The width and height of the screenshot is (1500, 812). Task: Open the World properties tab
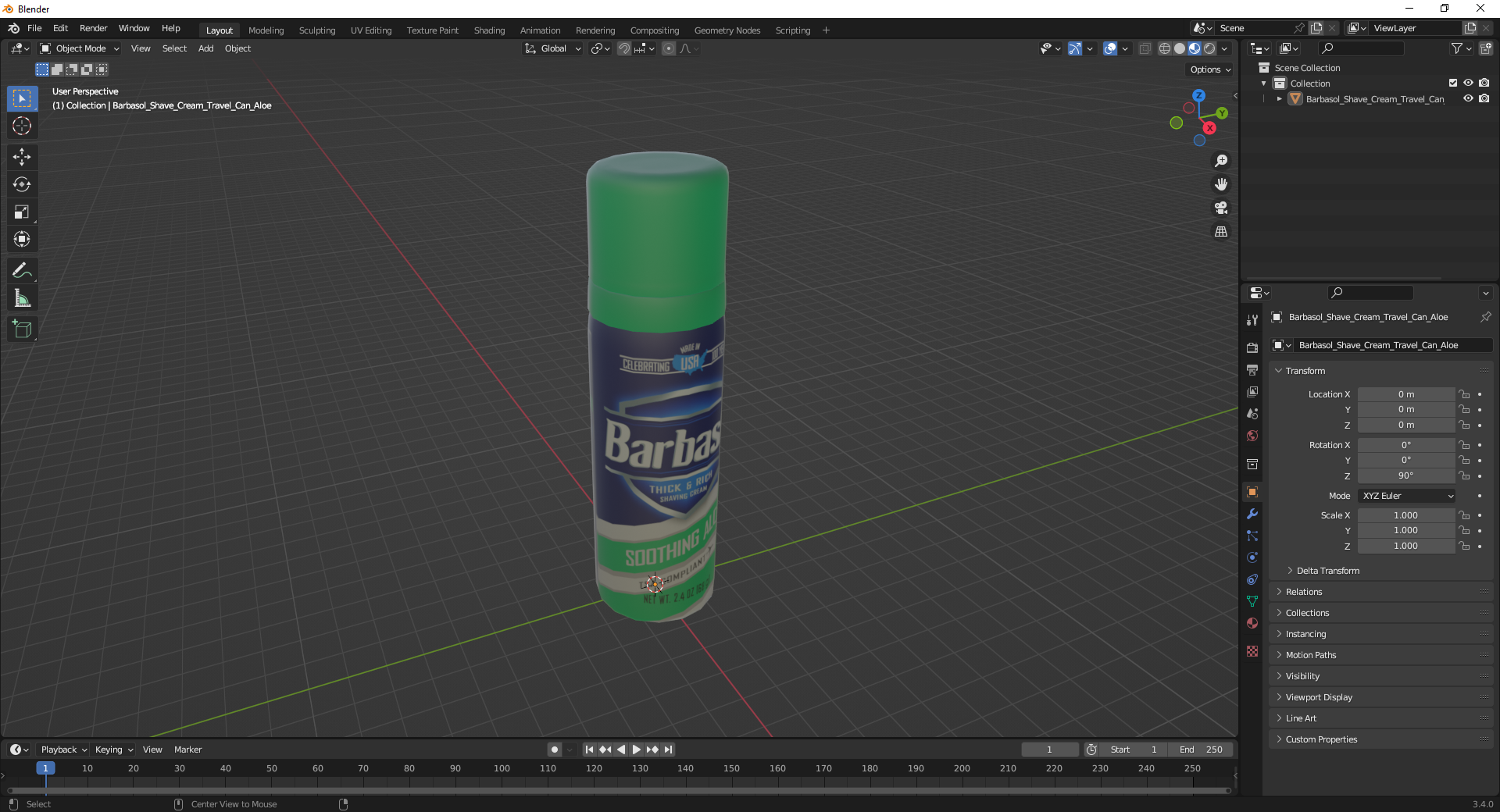click(1252, 435)
